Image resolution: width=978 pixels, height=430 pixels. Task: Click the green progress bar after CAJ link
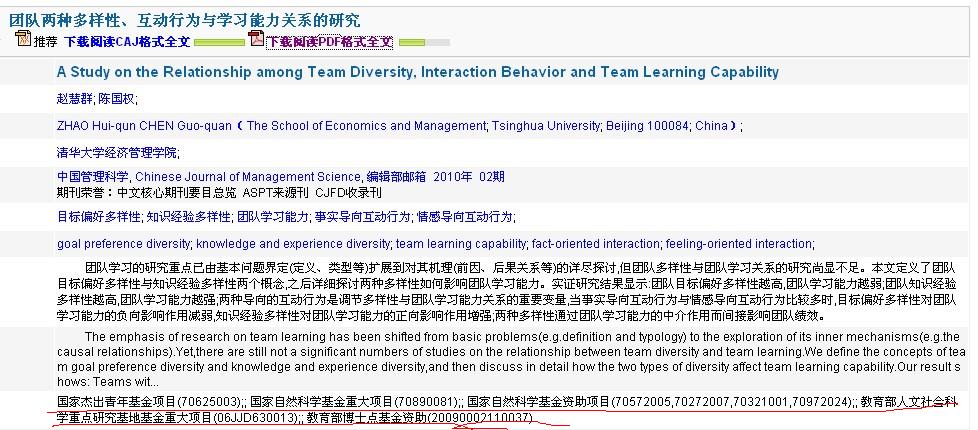pyautogui.click(x=220, y=42)
